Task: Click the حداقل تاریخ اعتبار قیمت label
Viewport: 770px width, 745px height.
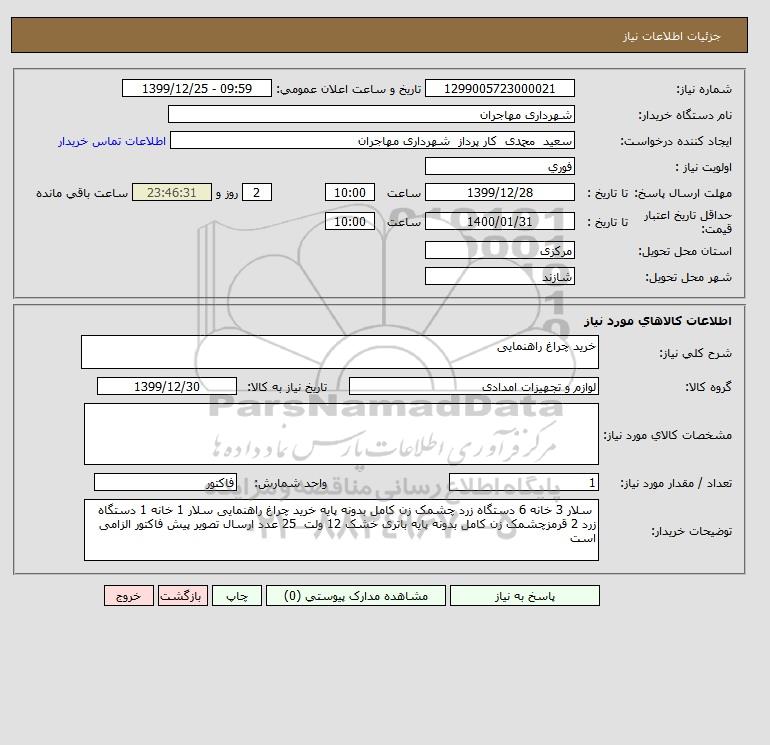Action: [688, 222]
